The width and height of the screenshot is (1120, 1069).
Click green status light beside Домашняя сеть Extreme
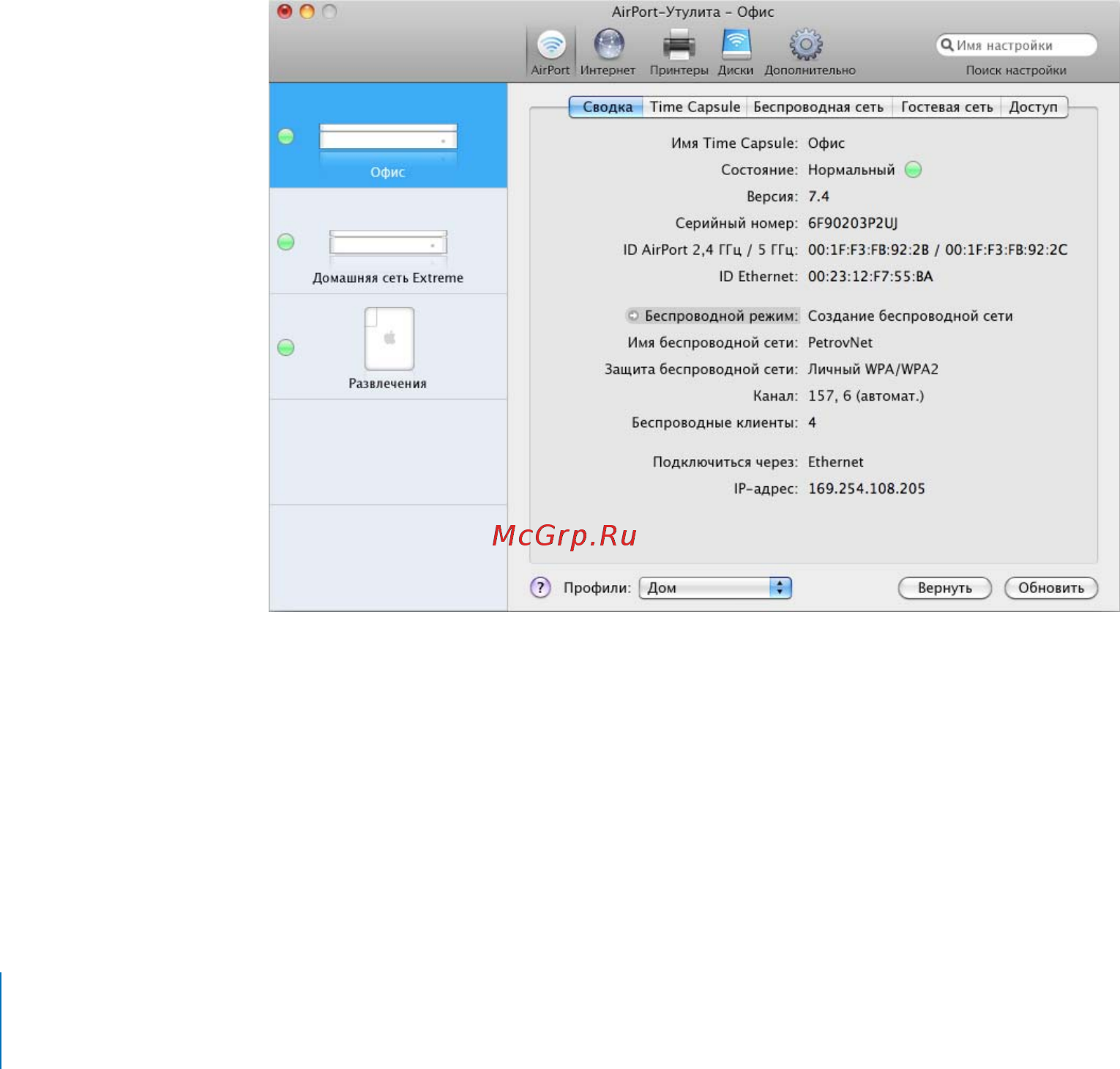286,242
